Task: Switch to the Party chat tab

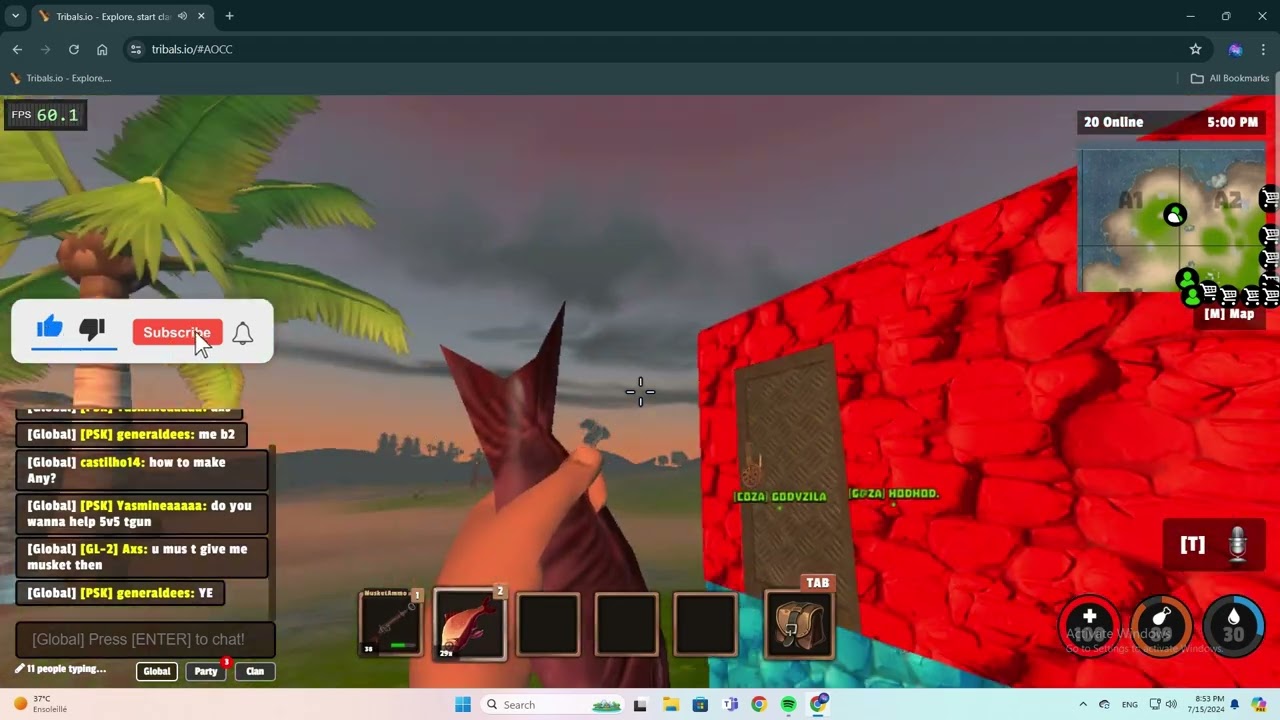Action: point(206,671)
